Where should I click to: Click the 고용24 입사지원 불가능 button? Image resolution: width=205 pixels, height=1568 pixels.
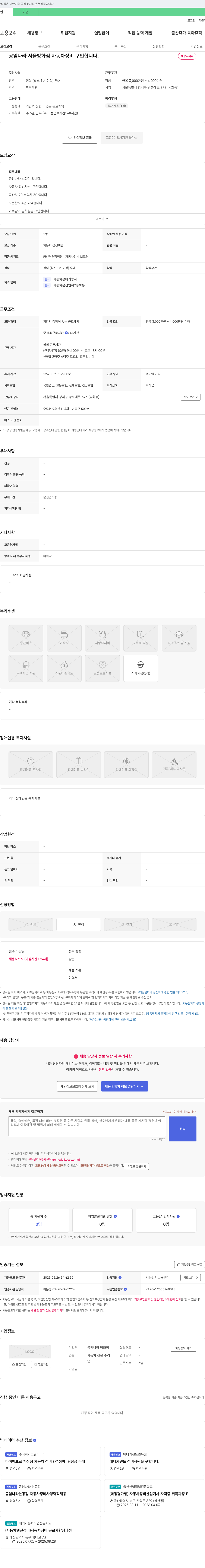(x=122, y=138)
